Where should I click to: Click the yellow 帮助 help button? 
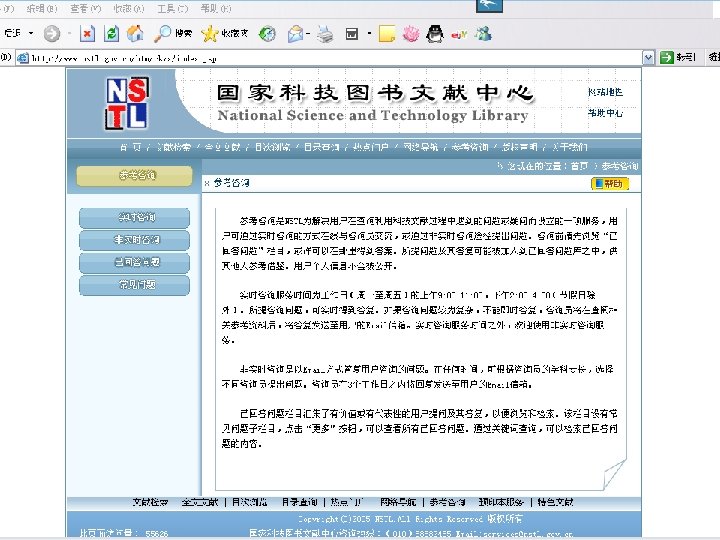click(x=610, y=184)
